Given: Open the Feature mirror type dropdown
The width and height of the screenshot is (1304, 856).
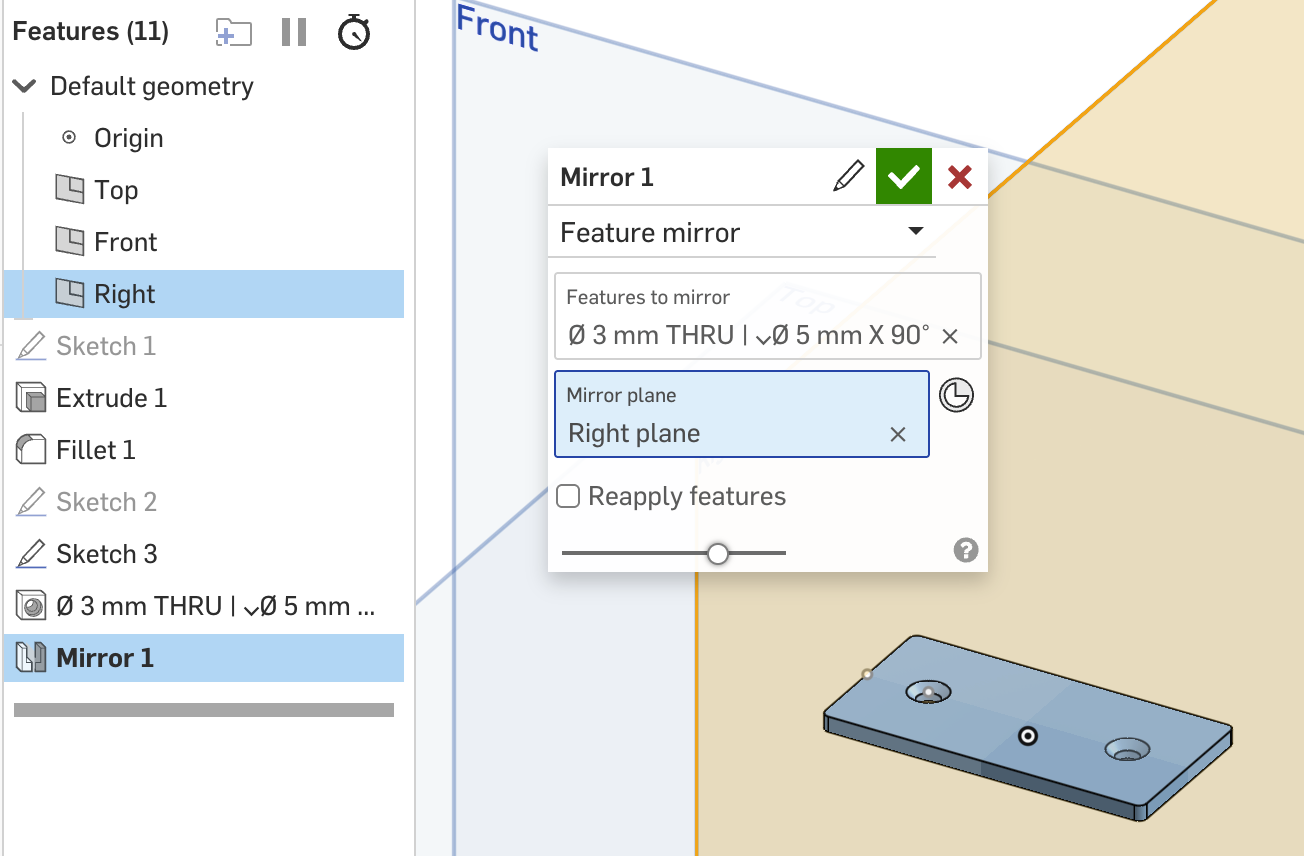Looking at the screenshot, I should click(x=742, y=233).
